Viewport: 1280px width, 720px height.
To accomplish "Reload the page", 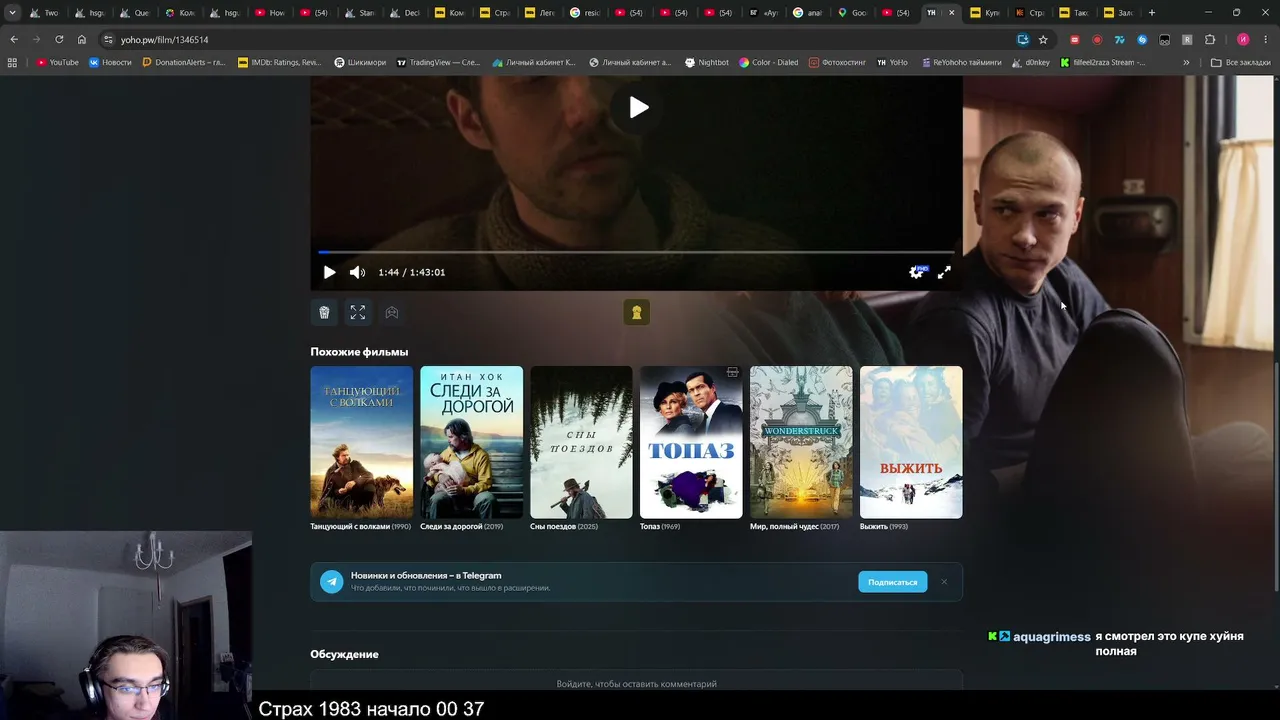I will pos(59,40).
